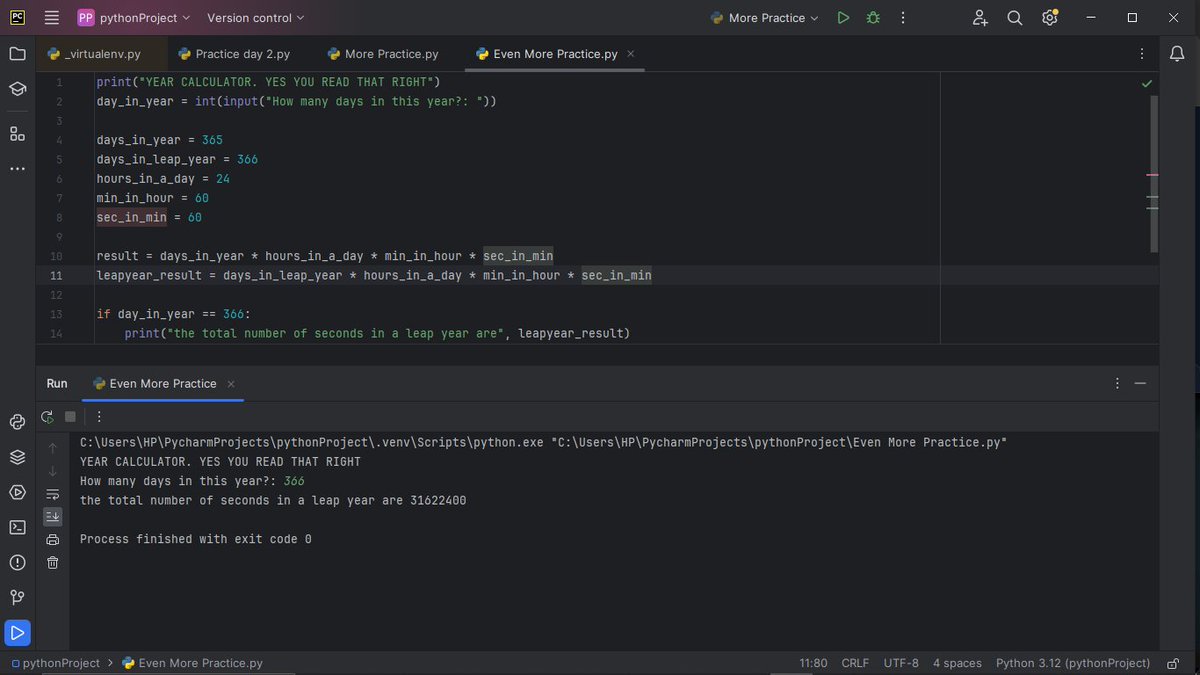Open the Problems tool window icon
1200x675 pixels.
tap(17, 561)
